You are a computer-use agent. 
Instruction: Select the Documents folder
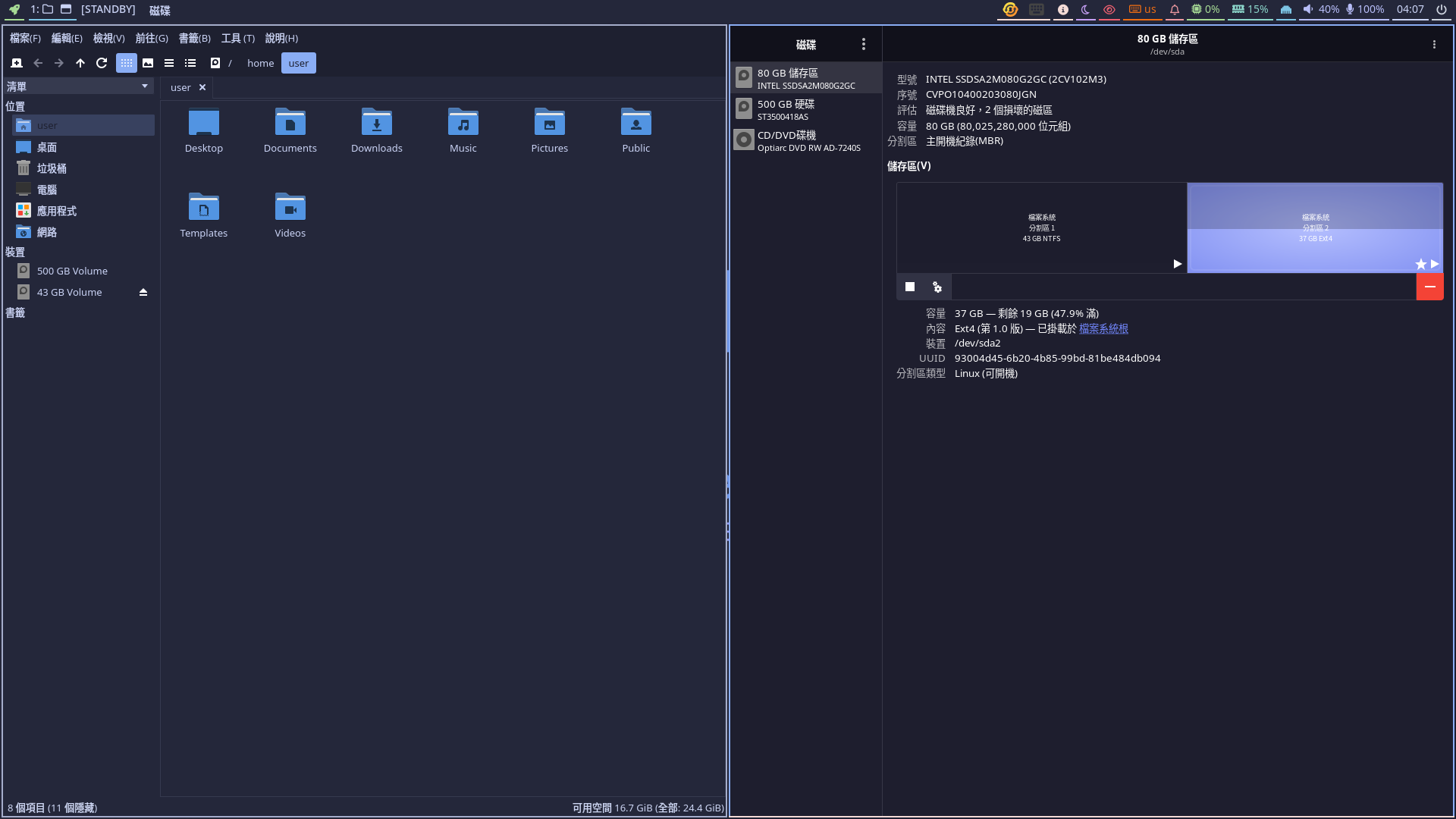[290, 130]
